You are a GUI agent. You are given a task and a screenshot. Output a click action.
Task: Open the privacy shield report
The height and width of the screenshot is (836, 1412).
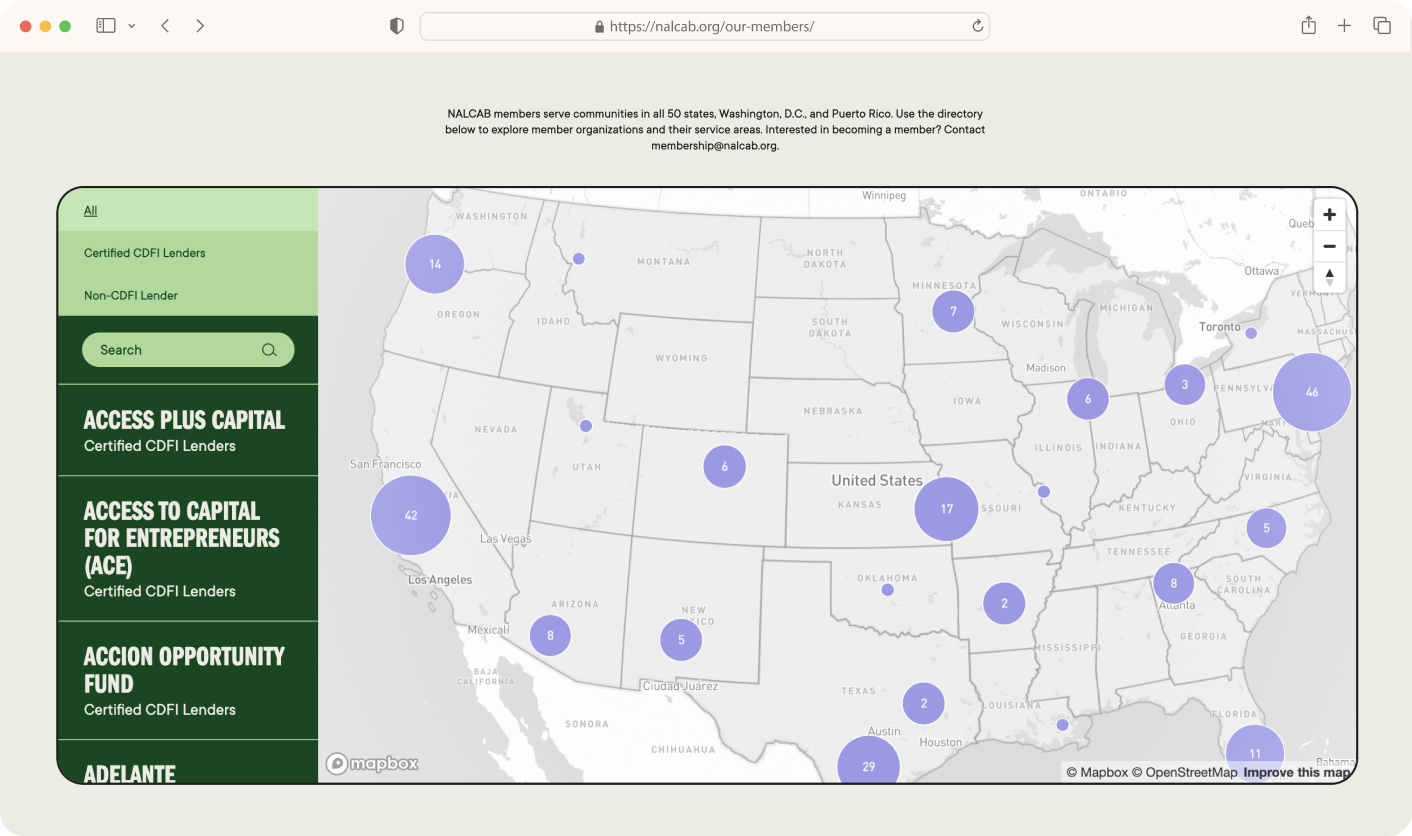(x=397, y=26)
